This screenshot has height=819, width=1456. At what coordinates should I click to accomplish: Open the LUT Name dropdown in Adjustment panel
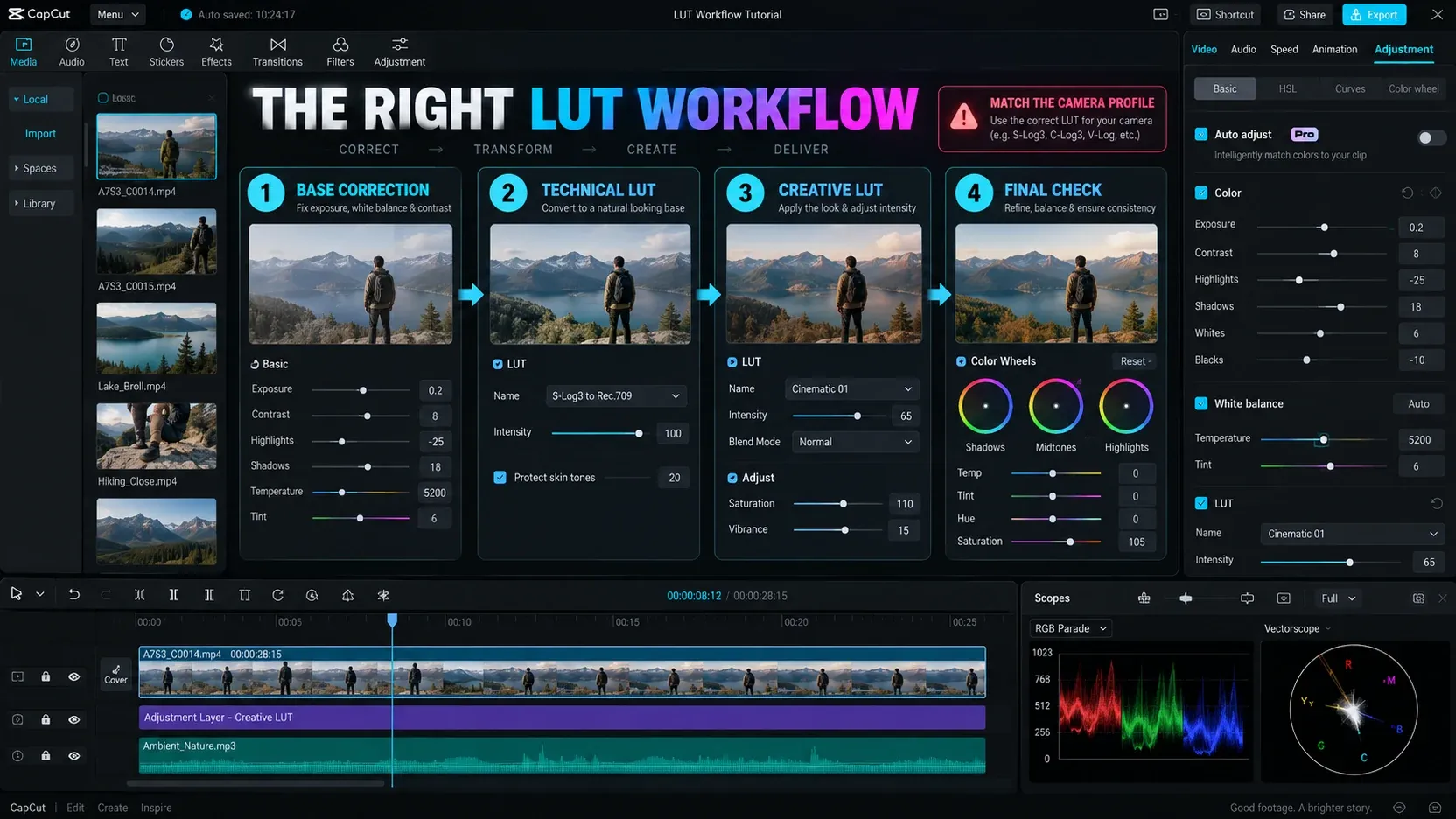point(1352,534)
